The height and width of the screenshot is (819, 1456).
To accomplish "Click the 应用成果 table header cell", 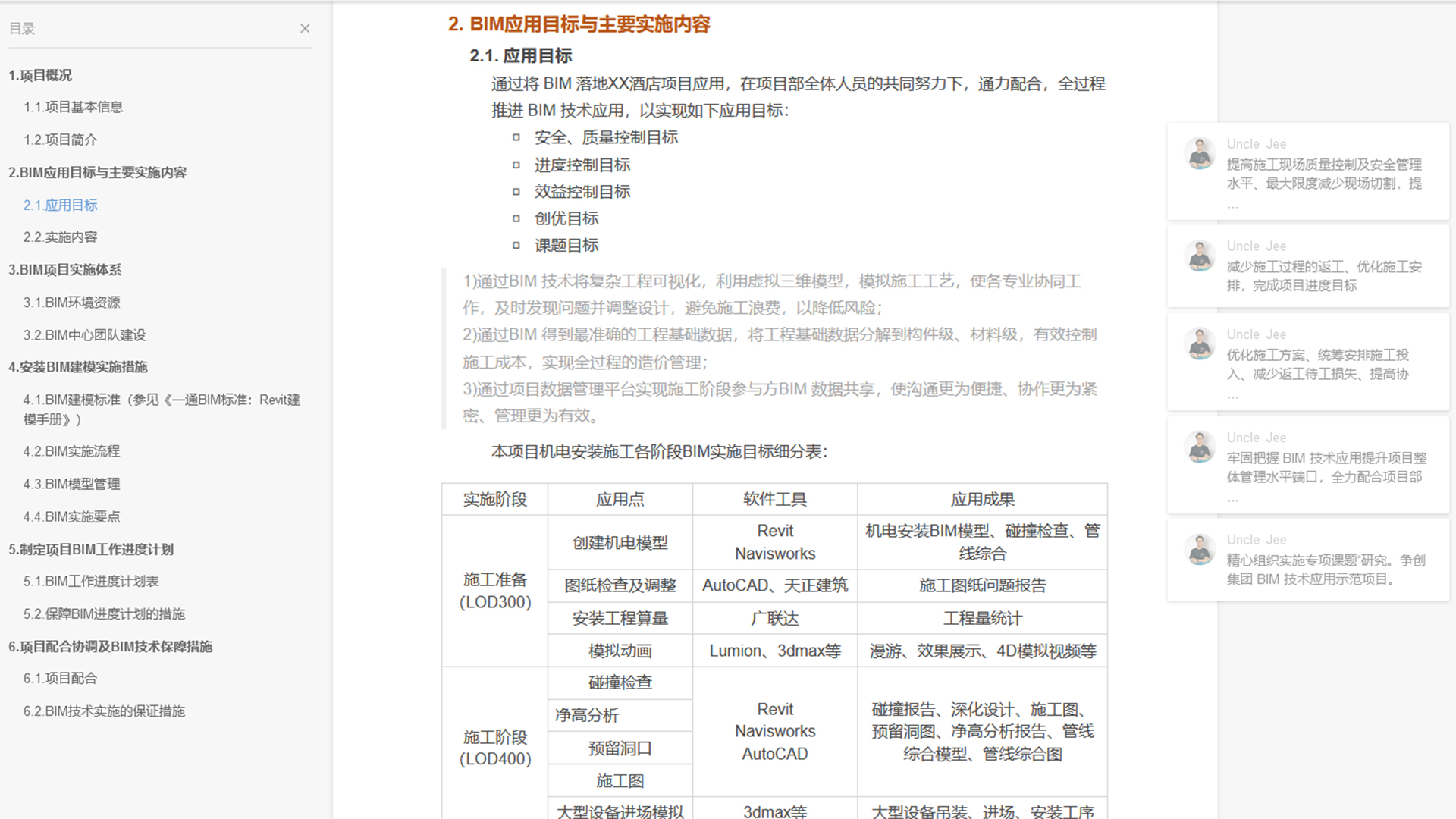I will pyautogui.click(x=982, y=499).
